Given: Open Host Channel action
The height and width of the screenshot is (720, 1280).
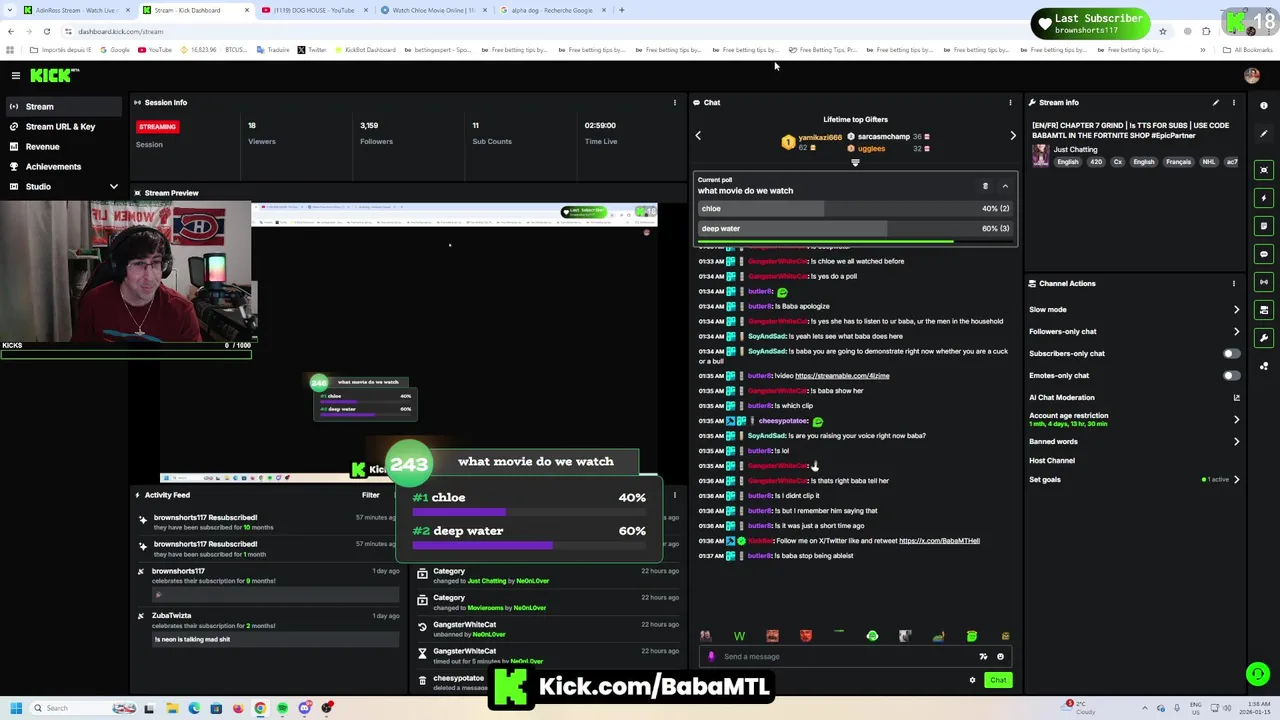Looking at the screenshot, I should pyautogui.click(x=1052, y=460).
